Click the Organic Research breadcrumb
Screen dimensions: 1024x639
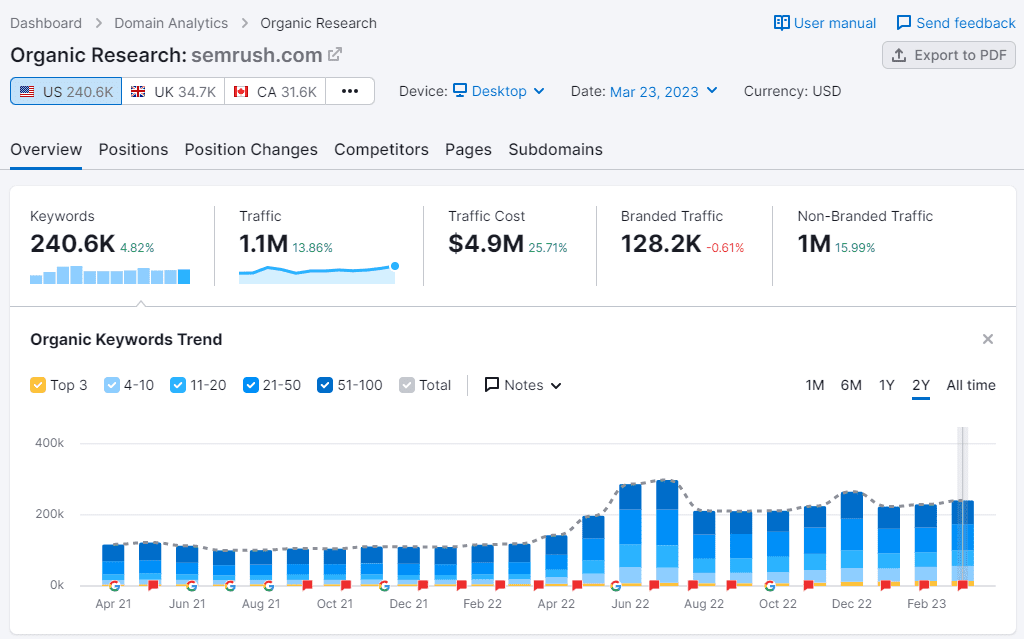319,23
